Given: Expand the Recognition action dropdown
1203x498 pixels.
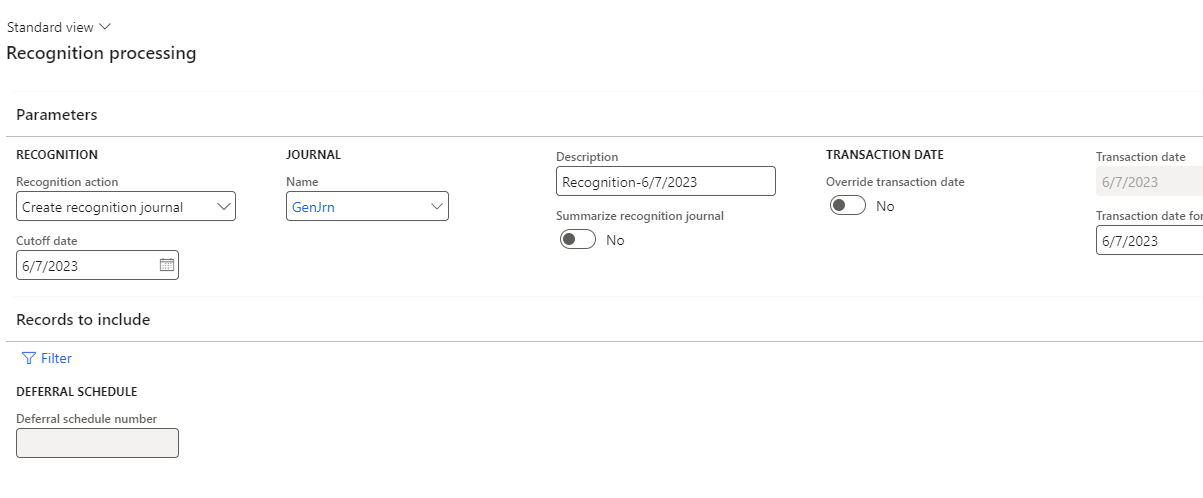Looking at the screenshot, I should click(222, 207).
